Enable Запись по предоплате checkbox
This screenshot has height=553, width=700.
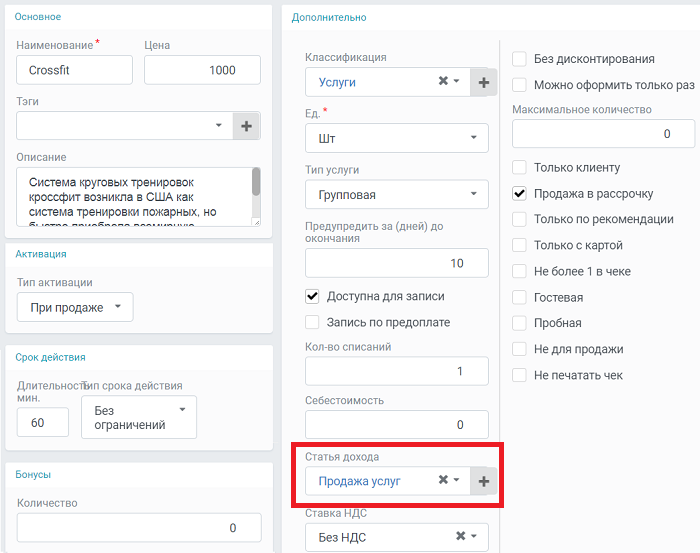point(312,322)
